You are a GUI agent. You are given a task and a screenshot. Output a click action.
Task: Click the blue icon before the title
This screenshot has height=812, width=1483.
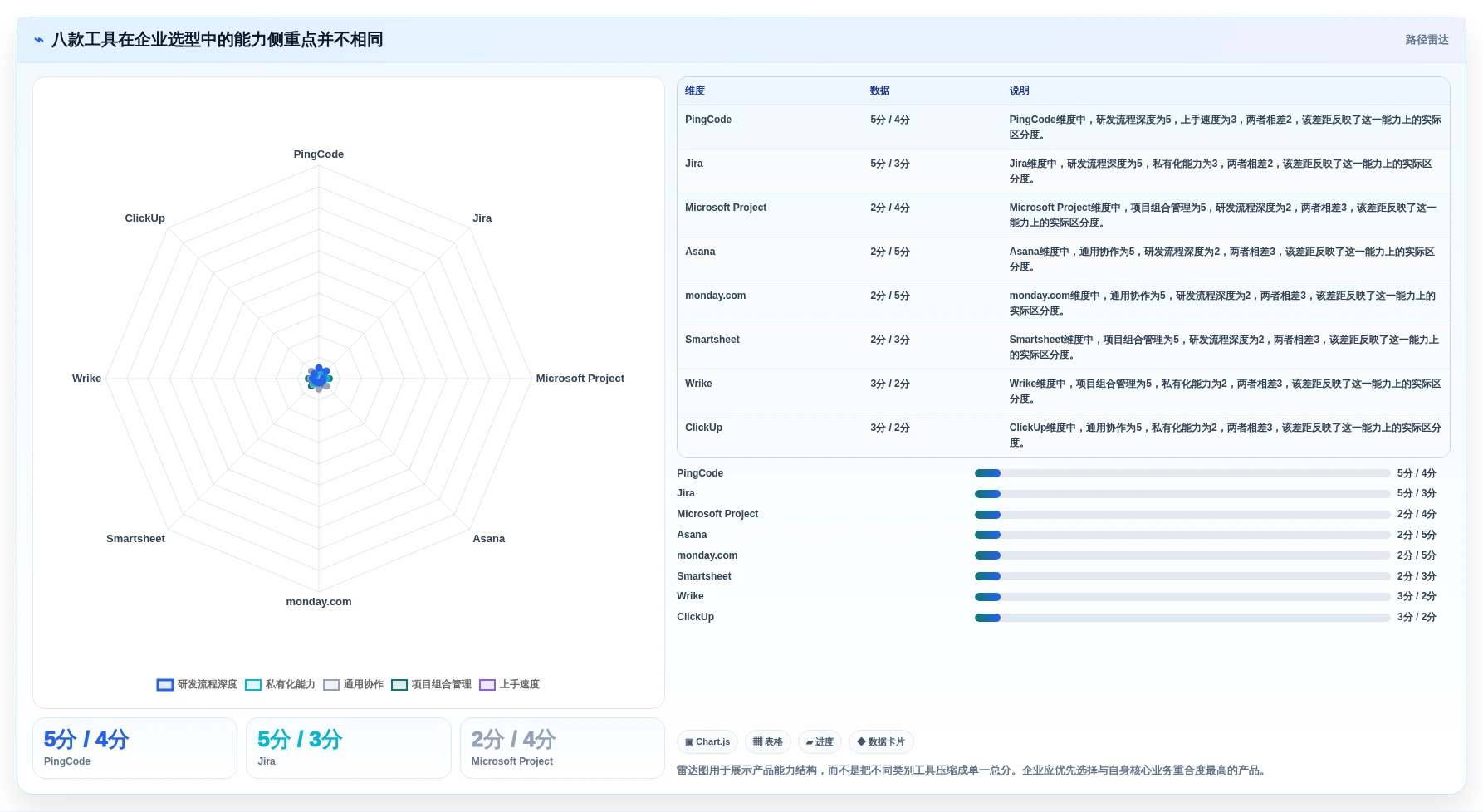click(x=39, y=40)
